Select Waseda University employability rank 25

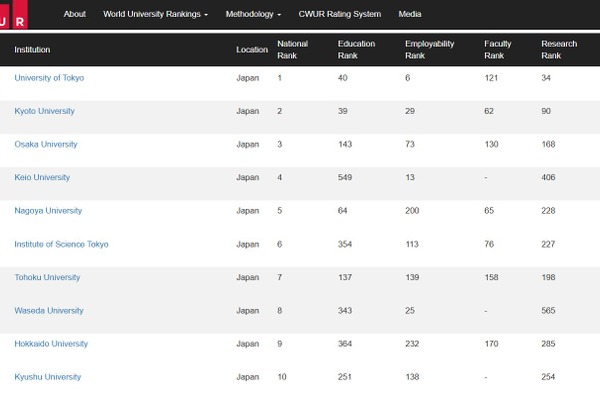(x=410, y=310)
